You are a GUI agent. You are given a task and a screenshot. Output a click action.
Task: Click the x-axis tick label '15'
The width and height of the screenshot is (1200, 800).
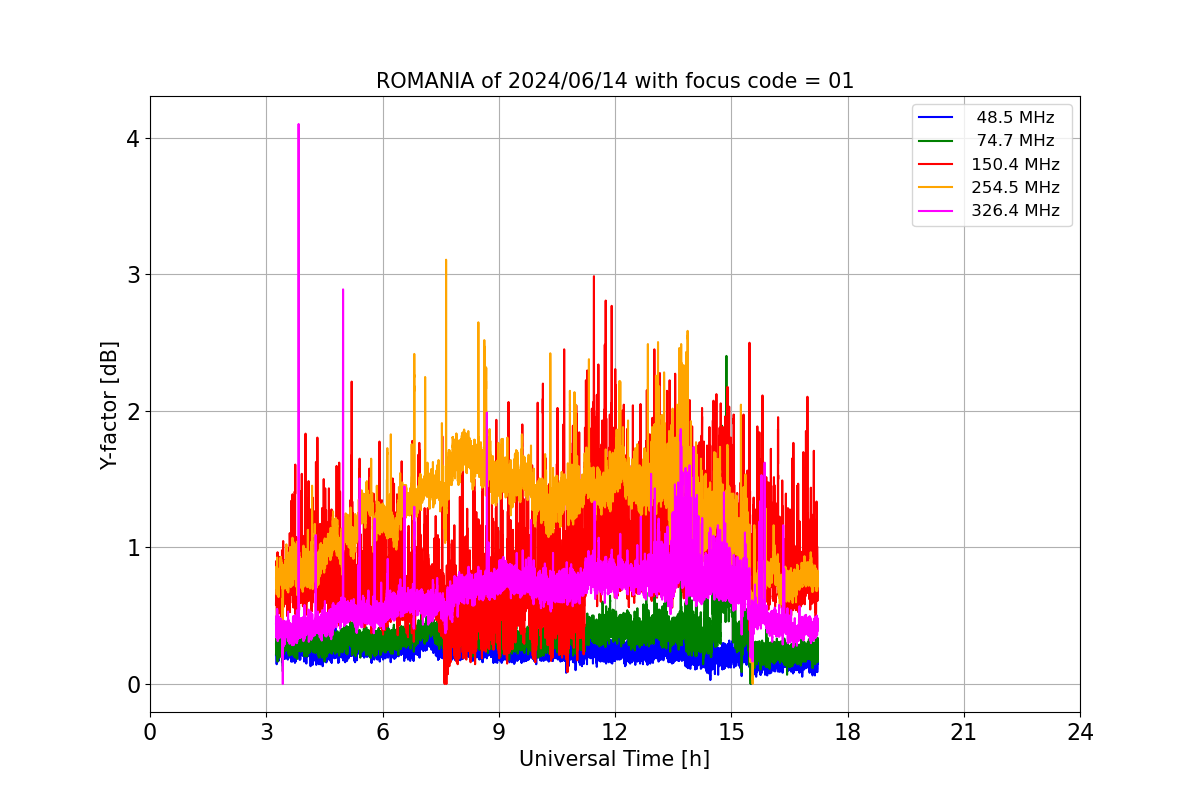(731, 732)
